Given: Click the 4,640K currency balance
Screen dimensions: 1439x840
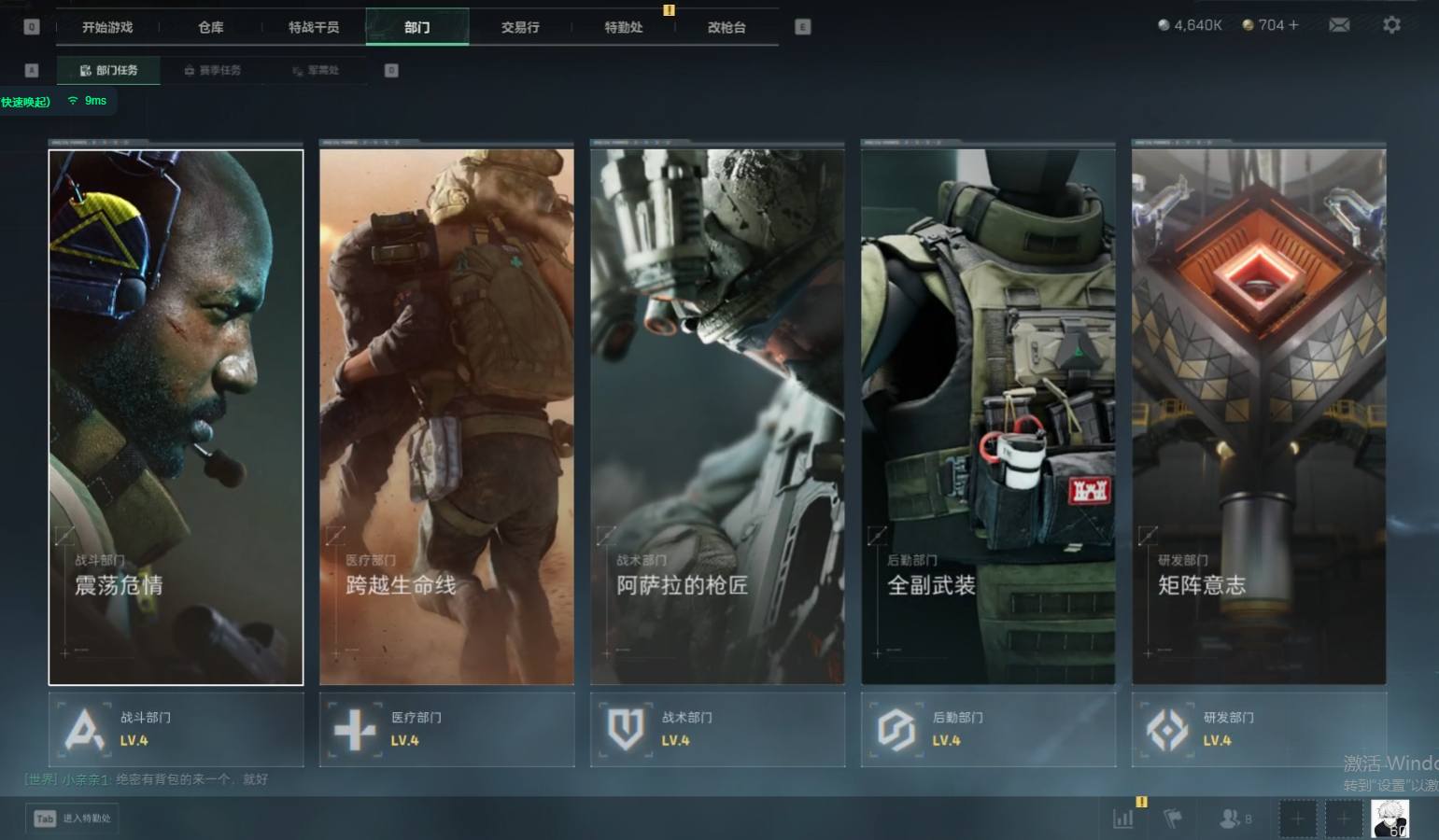Looking at the screenshot, I should [1198, 25].
